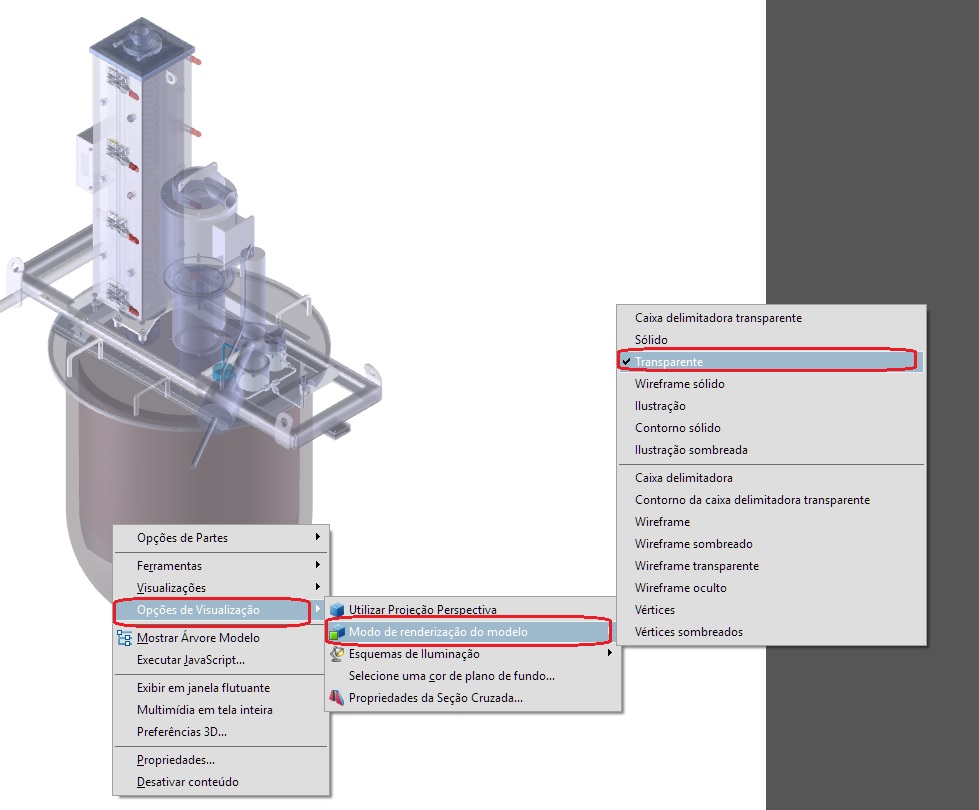Select Ilustração sombreada render mode
The image size is (979, 810).
pos(771,450)
